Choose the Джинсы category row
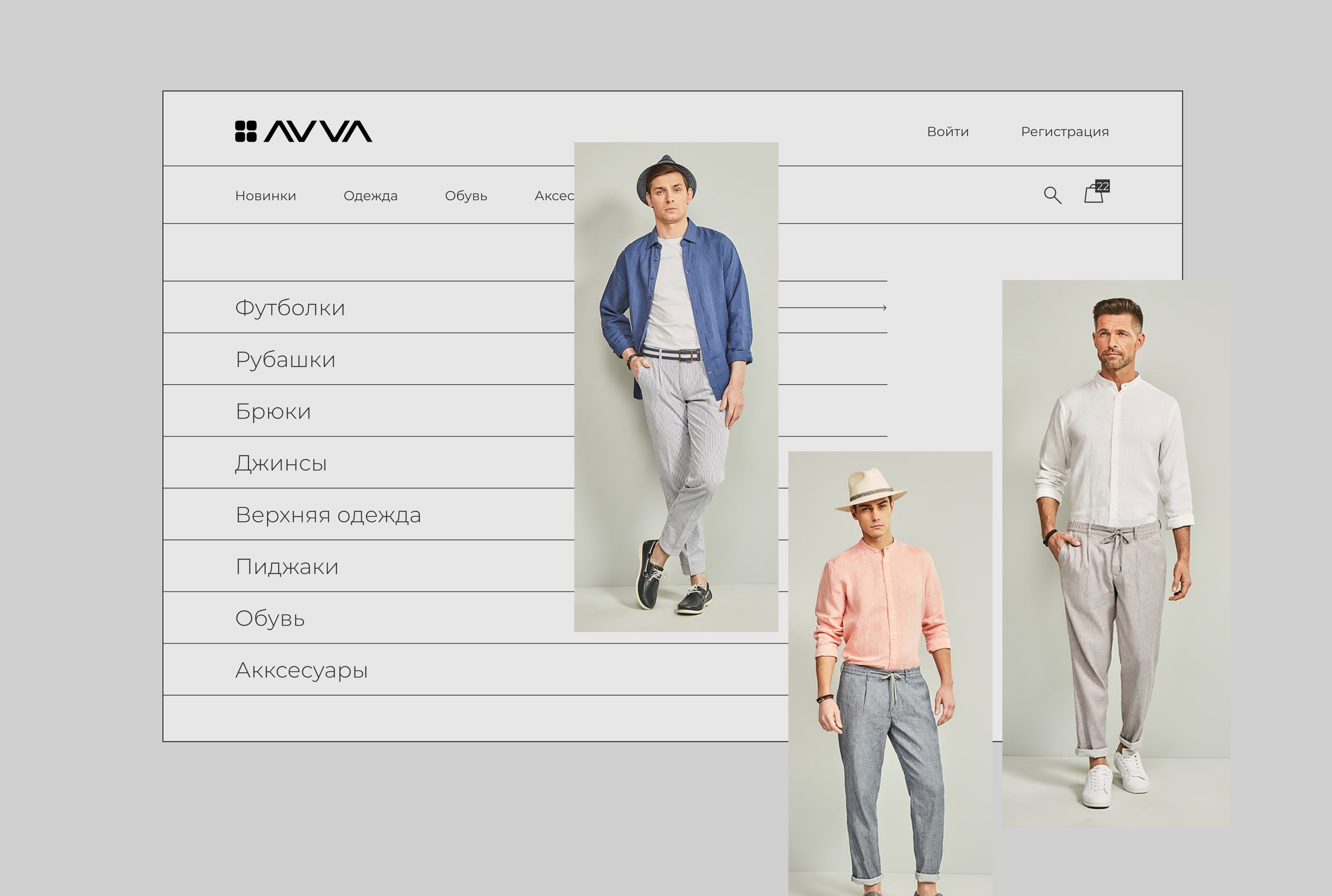This screenshot has height=896, width=1332. pyautogui.click(x=369, y=462)
